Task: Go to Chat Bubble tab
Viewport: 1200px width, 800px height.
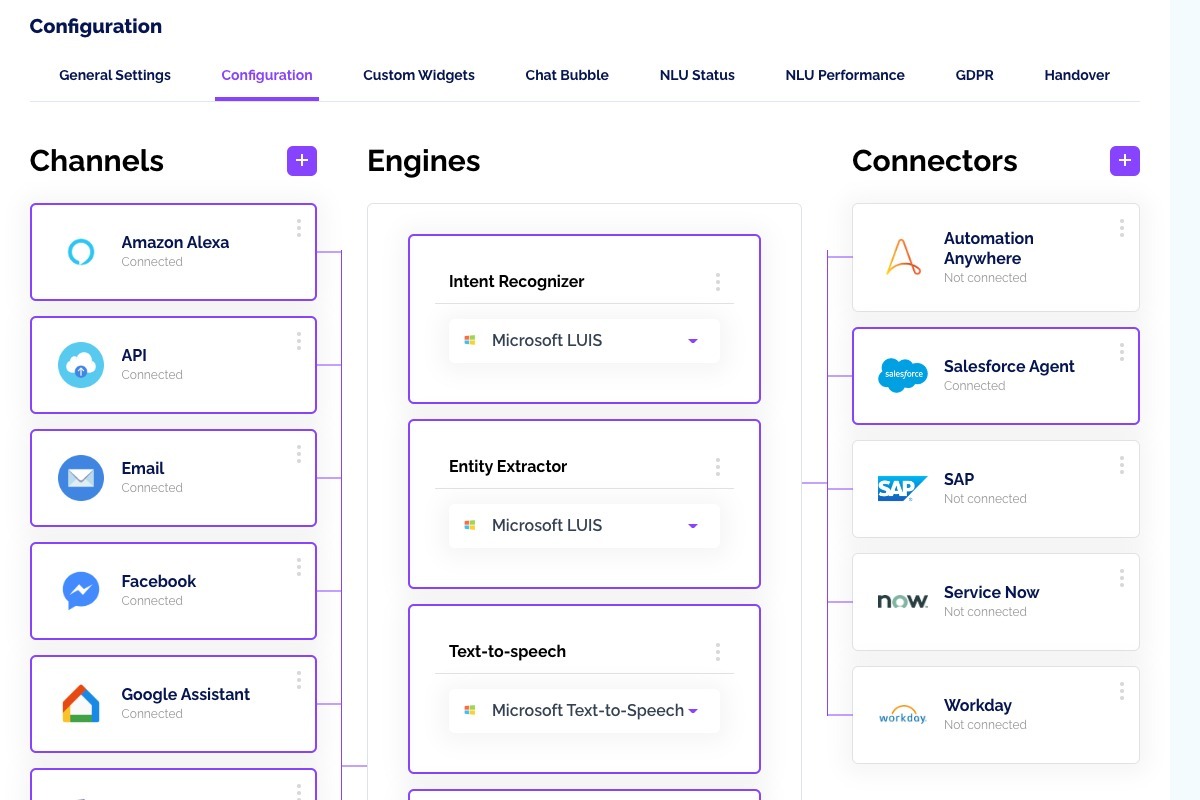Action: (x=567, y=75)
